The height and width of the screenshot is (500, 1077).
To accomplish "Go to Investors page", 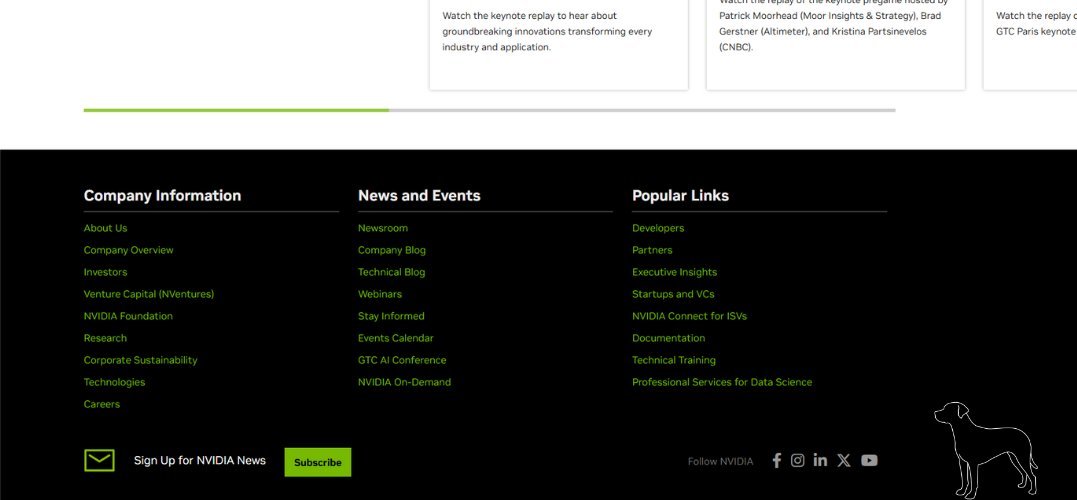I will pyautogui.click(x=105, y=272).
